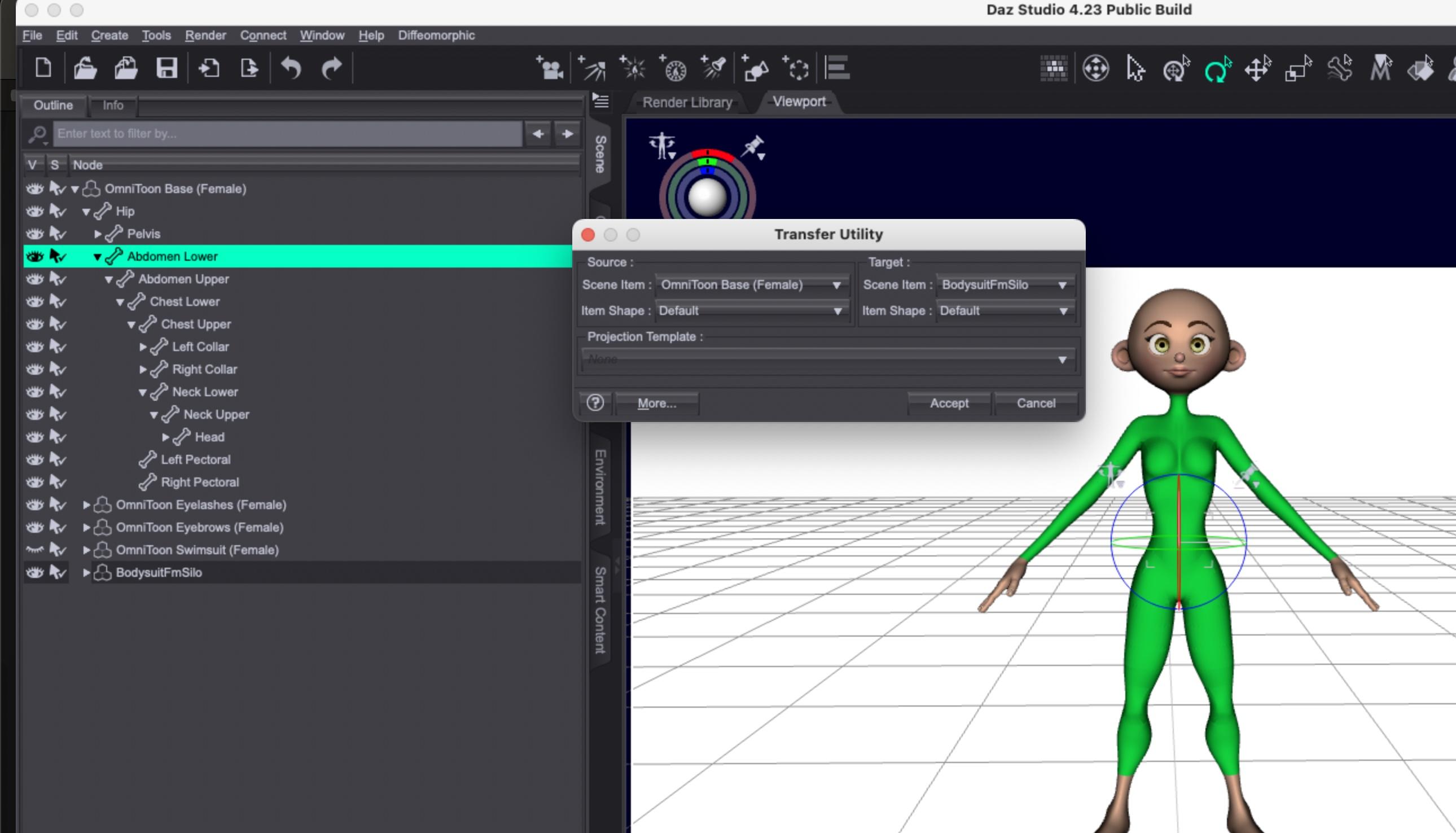Click Accept in Transfer Utility
This screenshot has height=833, width=1456.
(x=949, y=404)
